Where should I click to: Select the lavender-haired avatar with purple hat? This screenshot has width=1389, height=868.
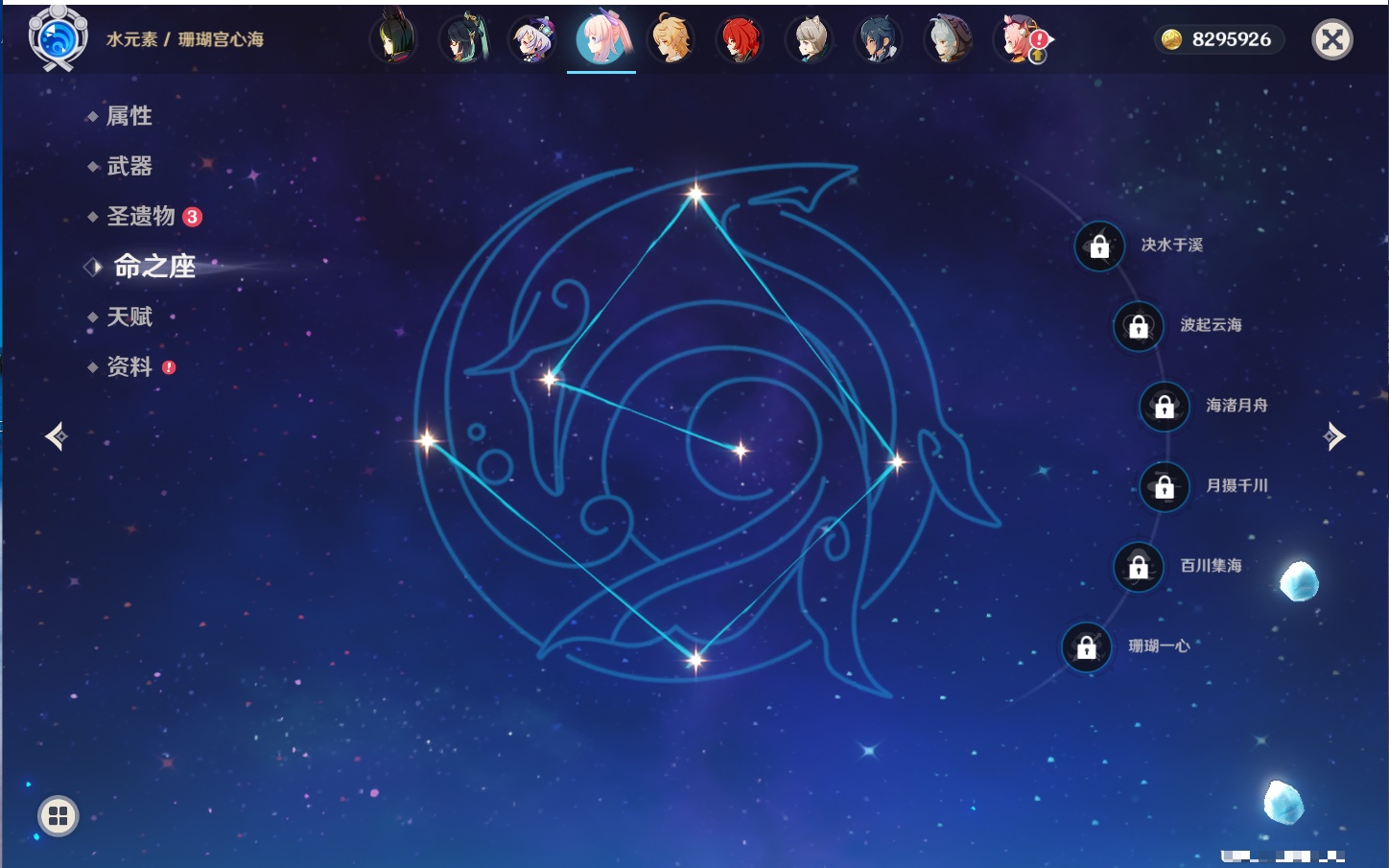coord(532,39)
